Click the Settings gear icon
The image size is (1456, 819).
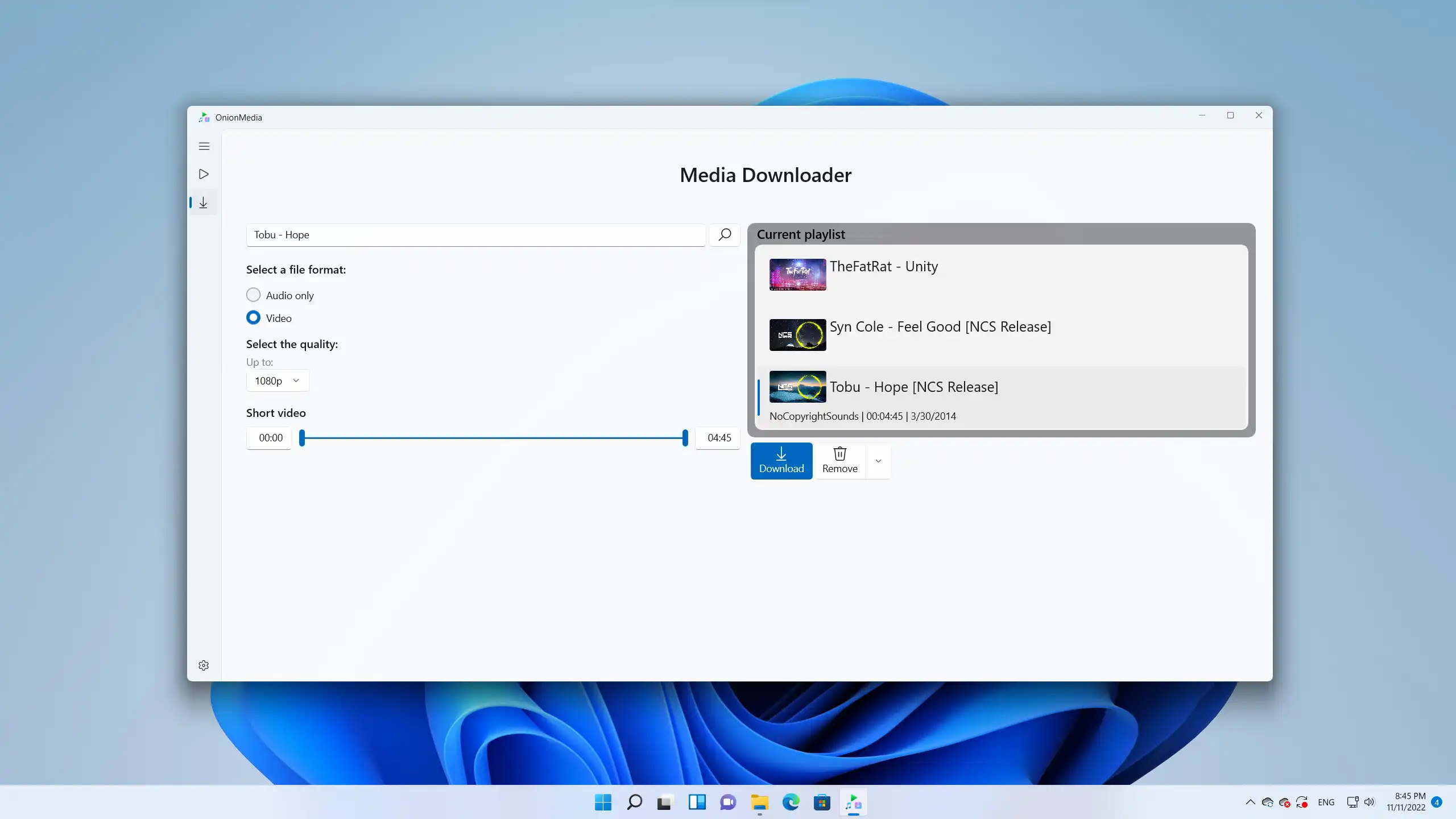pos(204,665)
